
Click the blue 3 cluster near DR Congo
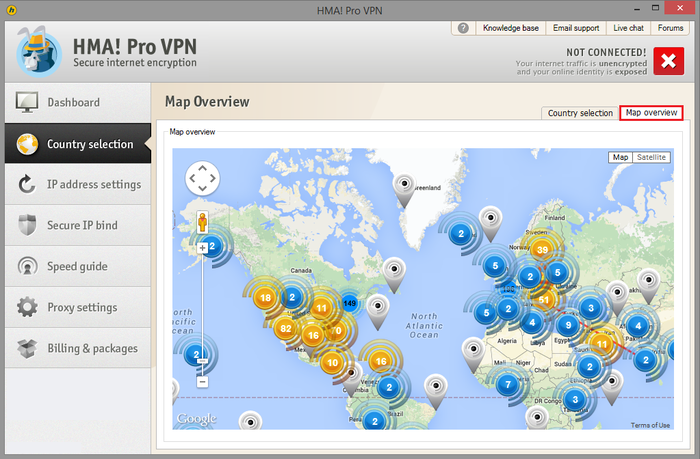575,400
